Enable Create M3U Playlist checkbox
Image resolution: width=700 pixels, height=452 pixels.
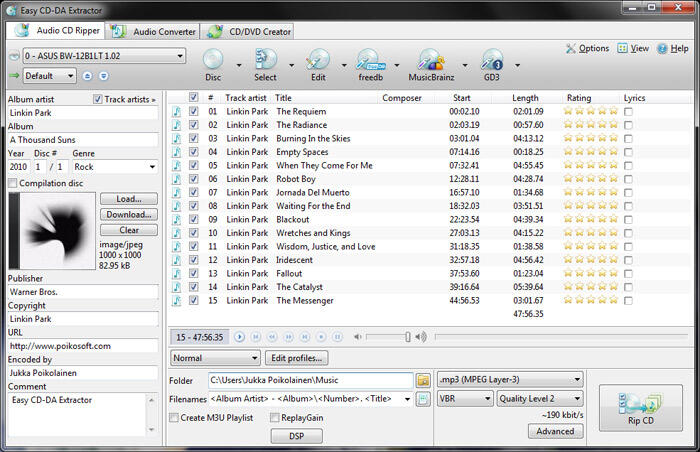tap(174, 418)
